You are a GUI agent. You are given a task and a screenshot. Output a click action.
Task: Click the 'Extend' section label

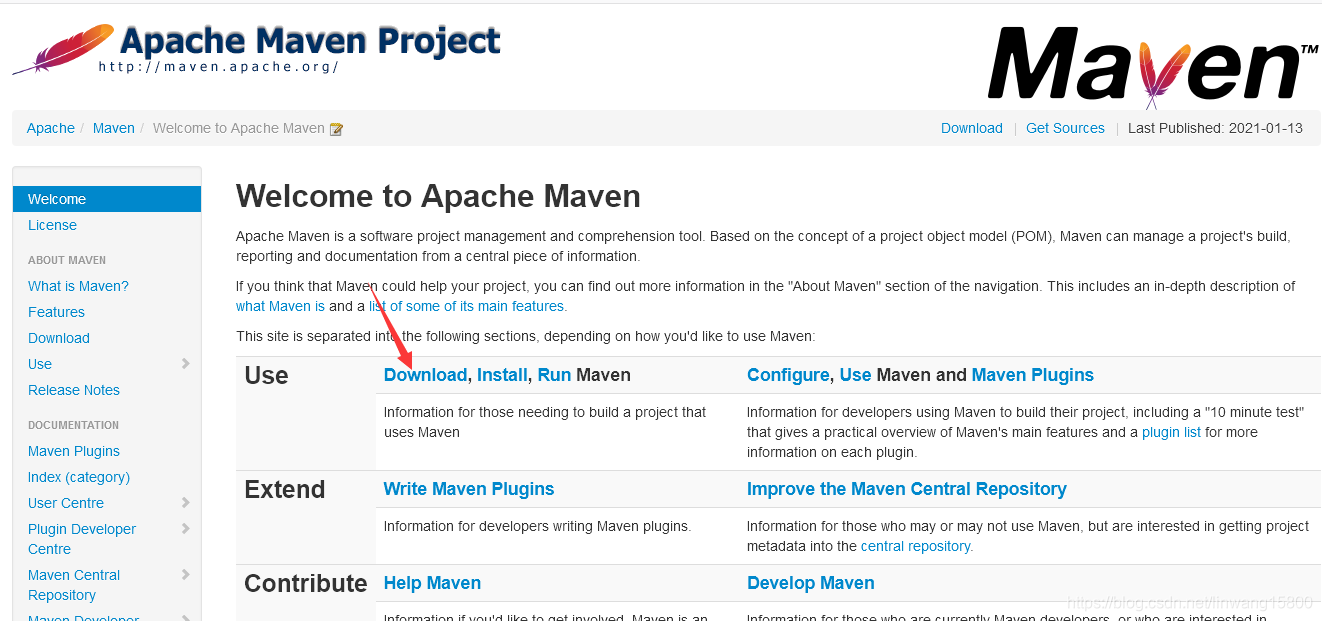(x=285, y=489)
